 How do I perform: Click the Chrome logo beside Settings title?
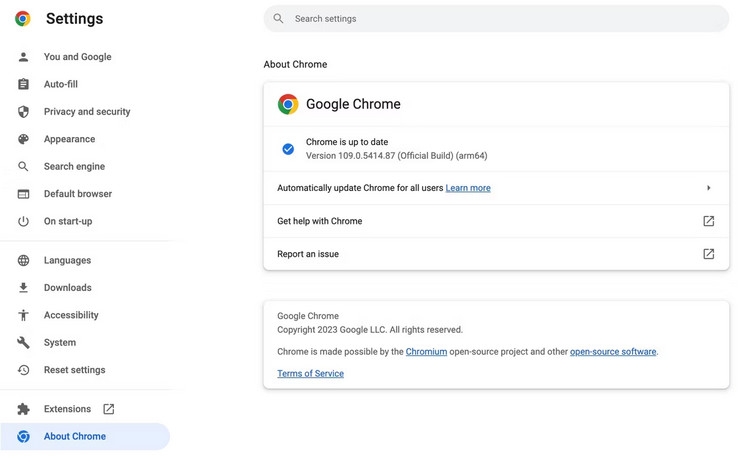[x=22, y=19]
